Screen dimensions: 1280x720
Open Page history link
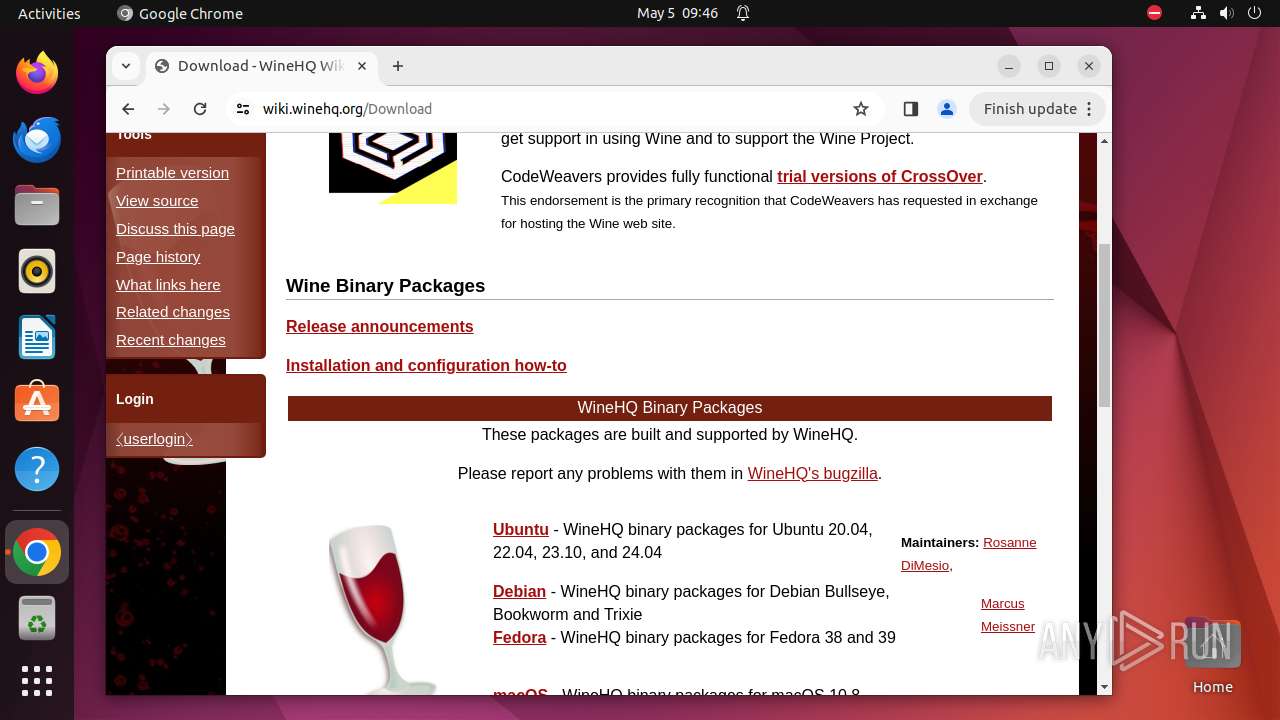click(x=158, y=257)
